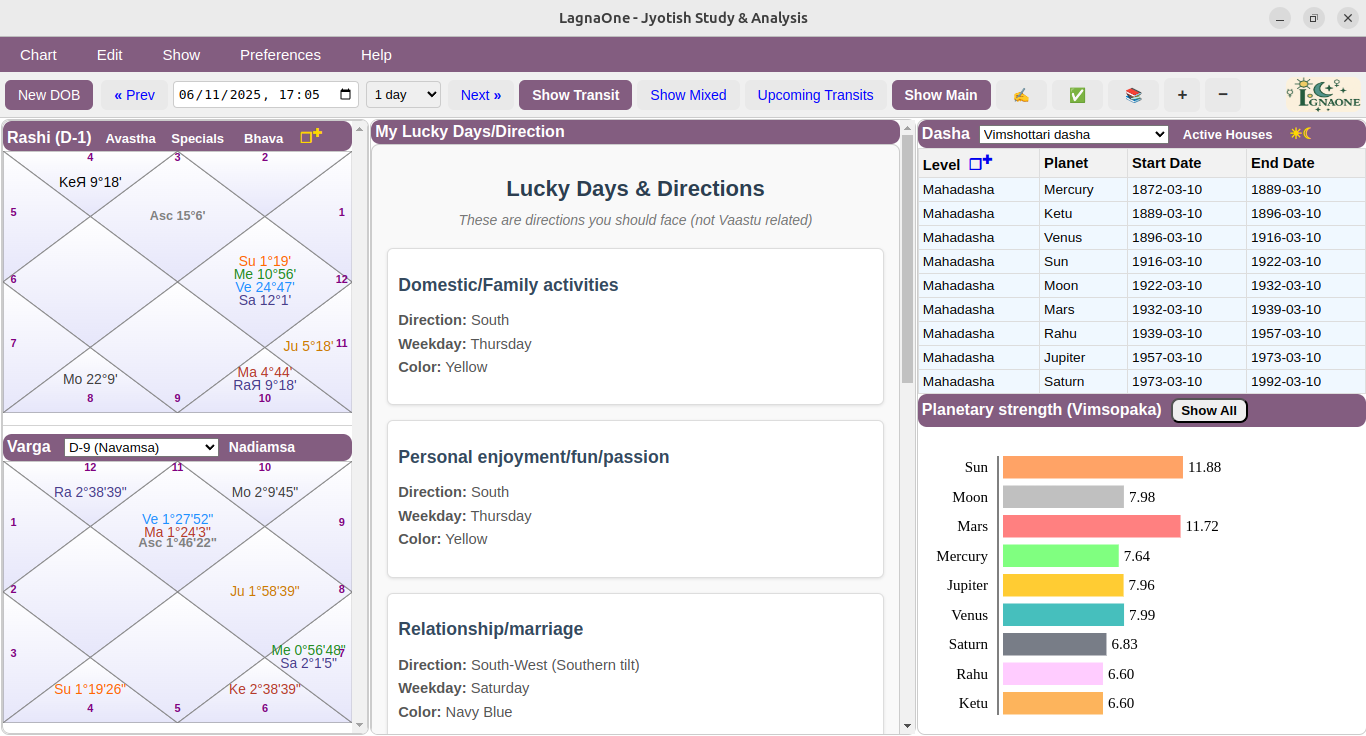This screenshot has height=736, width=1366.
Task: Click Upcoming Transits
Action: pyautogui.click(x=815, y=95)
